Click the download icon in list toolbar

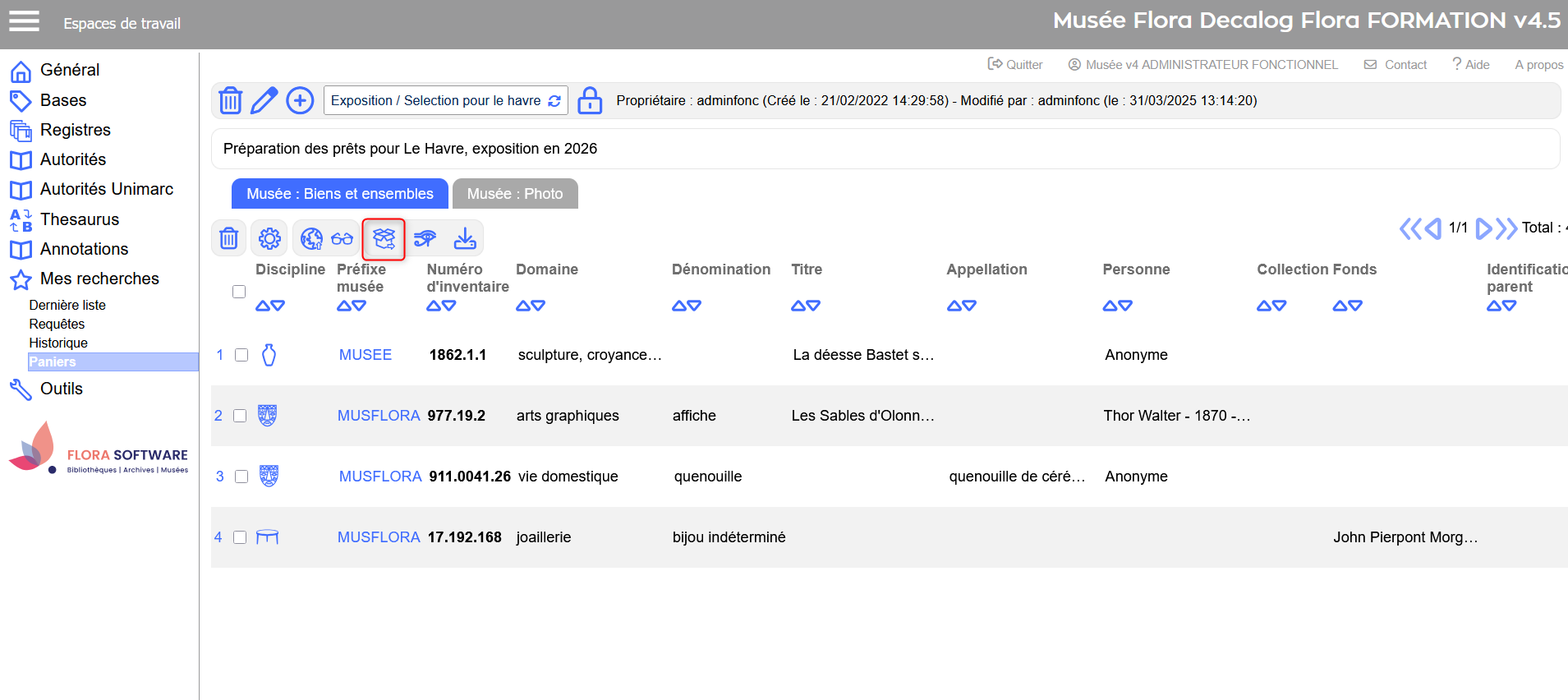click(465, 238)
